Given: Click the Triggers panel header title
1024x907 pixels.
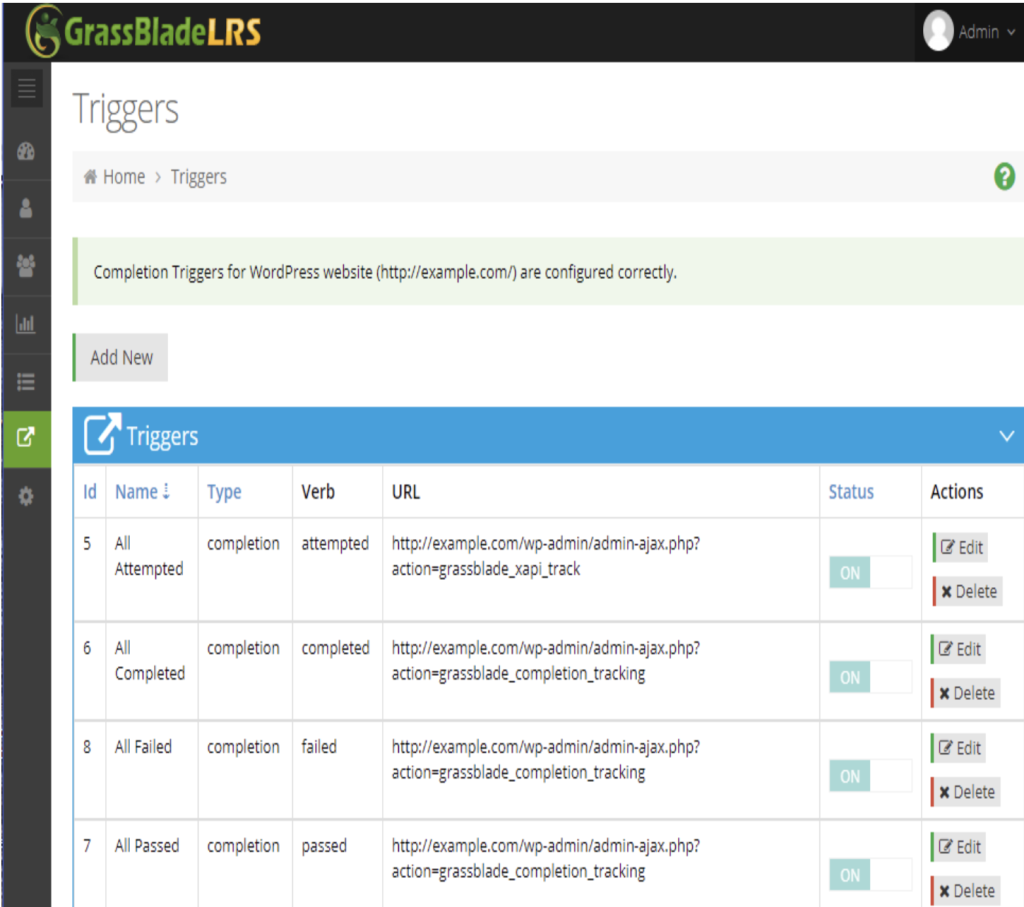Looking at the screenshot, I should click(162, 436).
